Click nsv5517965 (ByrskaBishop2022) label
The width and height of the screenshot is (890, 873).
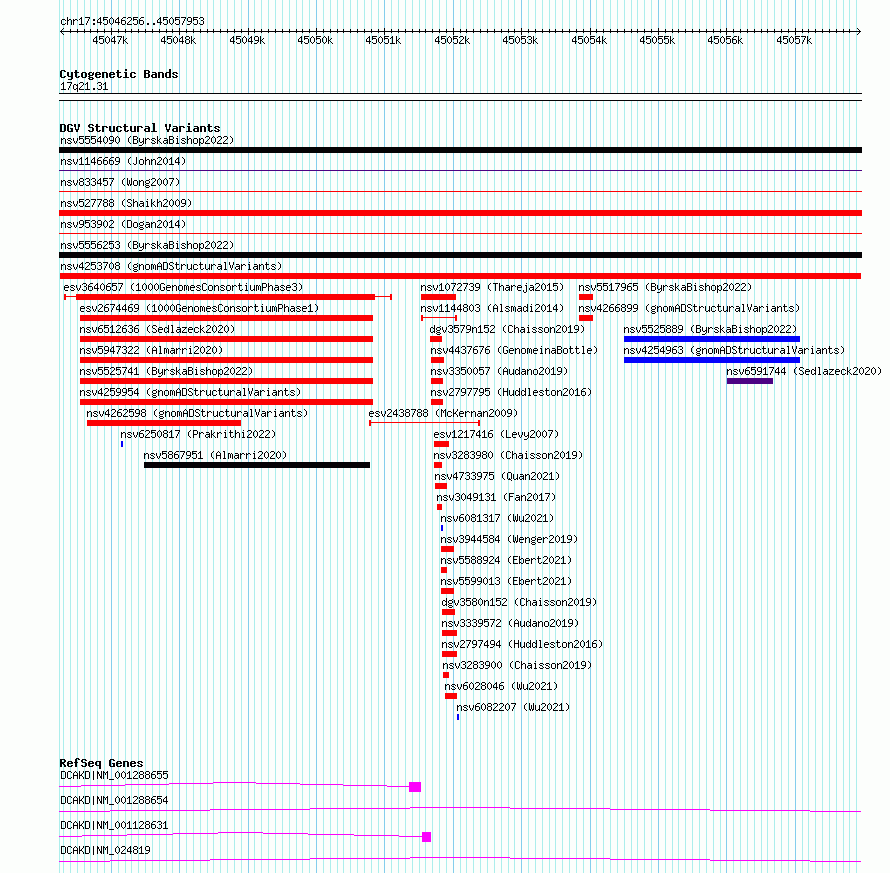click(x=665, y=287)
